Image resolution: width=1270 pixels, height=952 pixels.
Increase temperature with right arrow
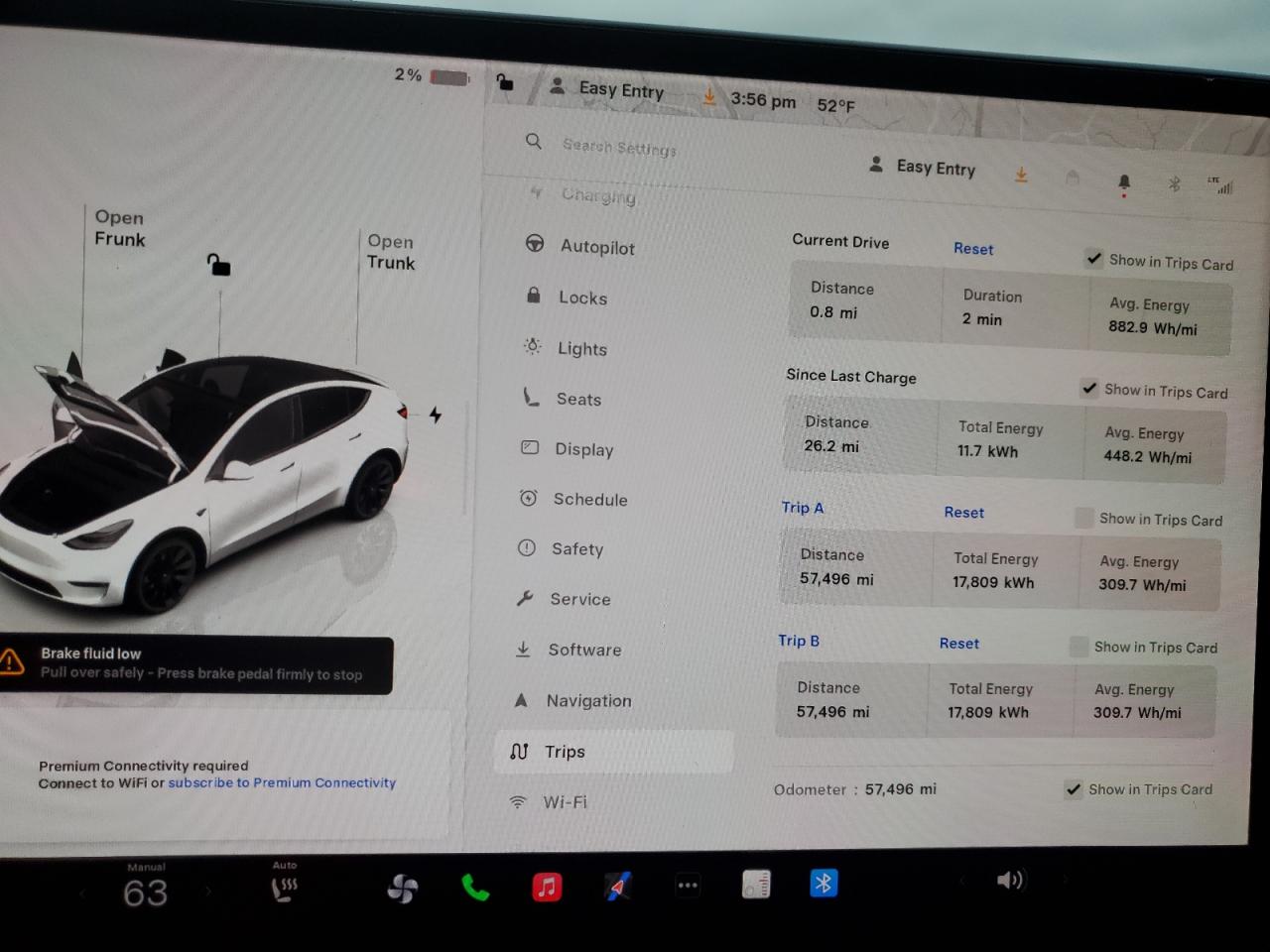point(208,892)
